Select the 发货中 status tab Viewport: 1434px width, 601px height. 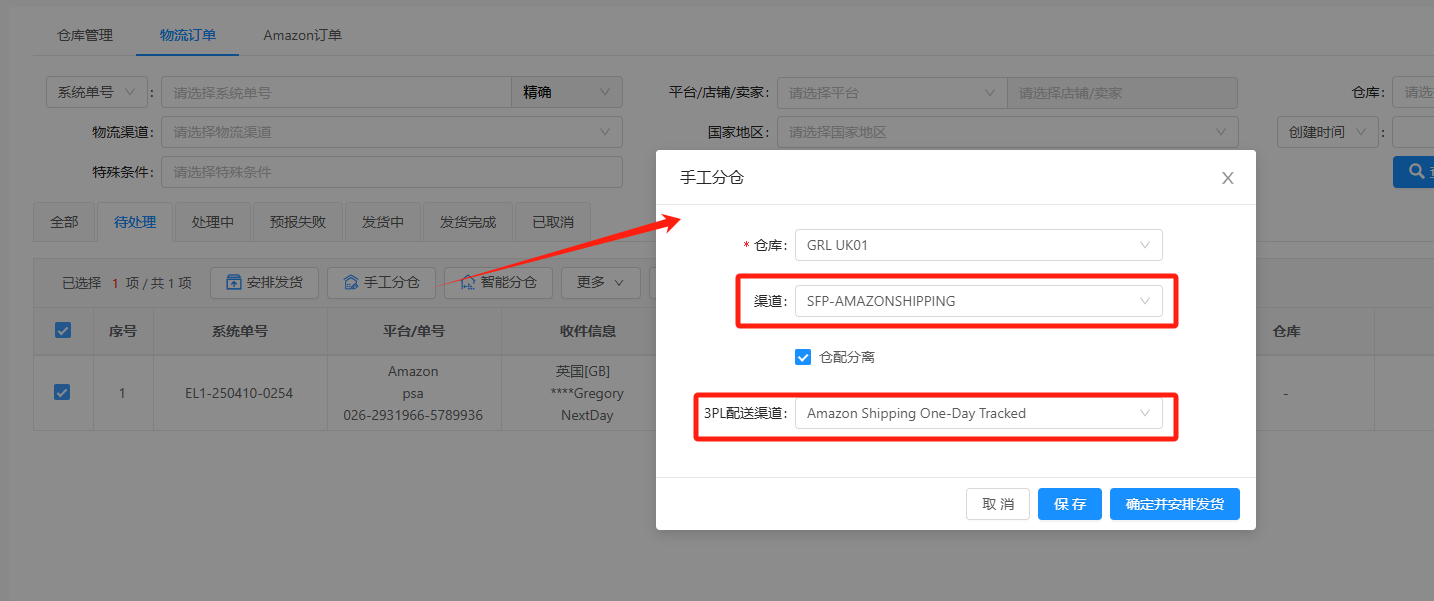[x=383, y=222]
